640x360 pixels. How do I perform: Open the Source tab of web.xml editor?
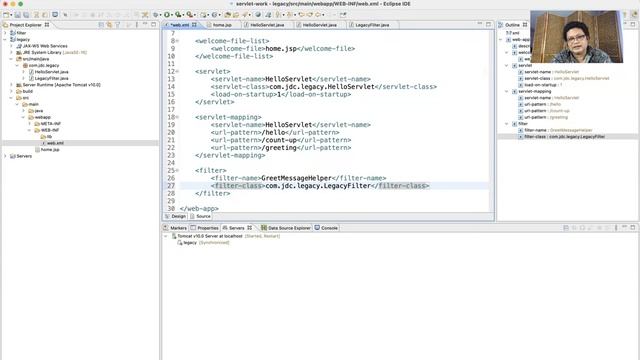(200, 216)
